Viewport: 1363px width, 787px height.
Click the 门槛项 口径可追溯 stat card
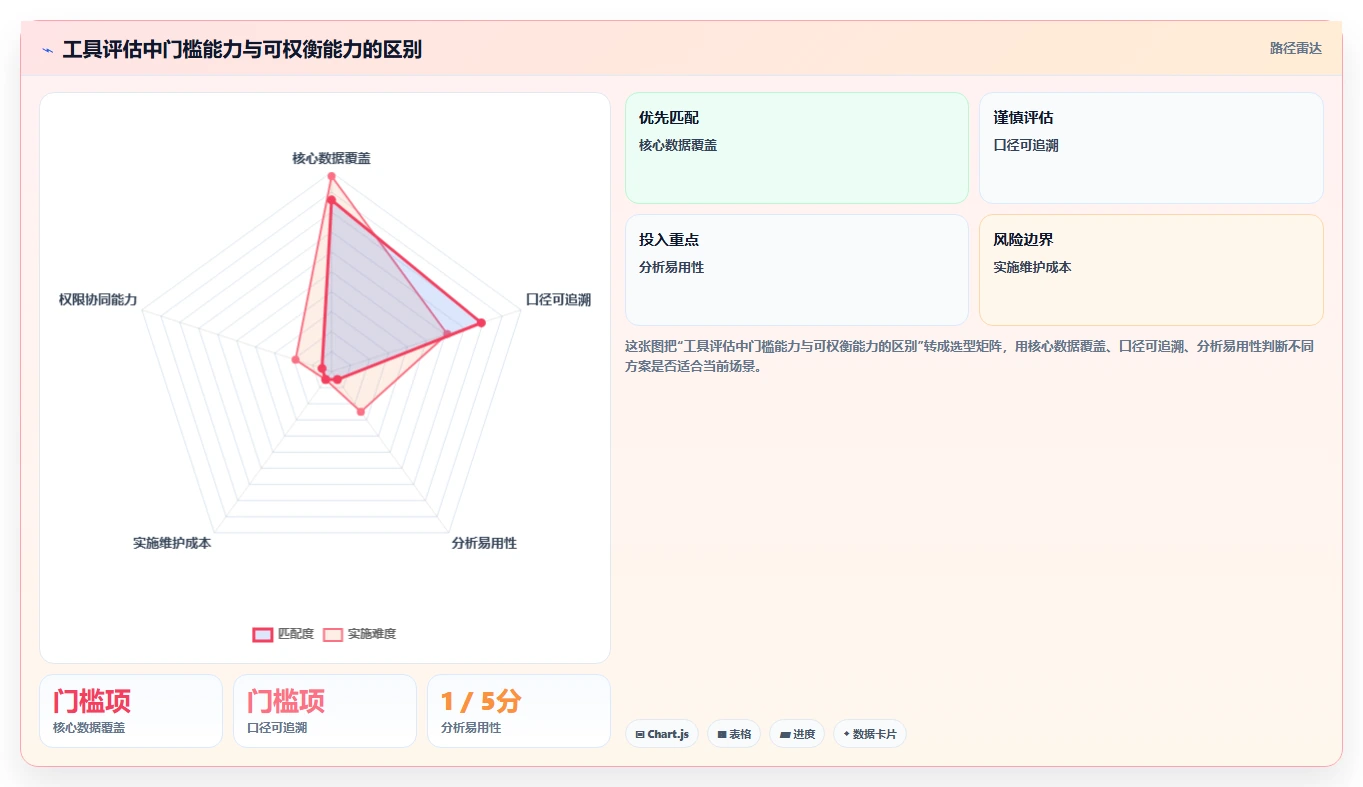point(325,711)
